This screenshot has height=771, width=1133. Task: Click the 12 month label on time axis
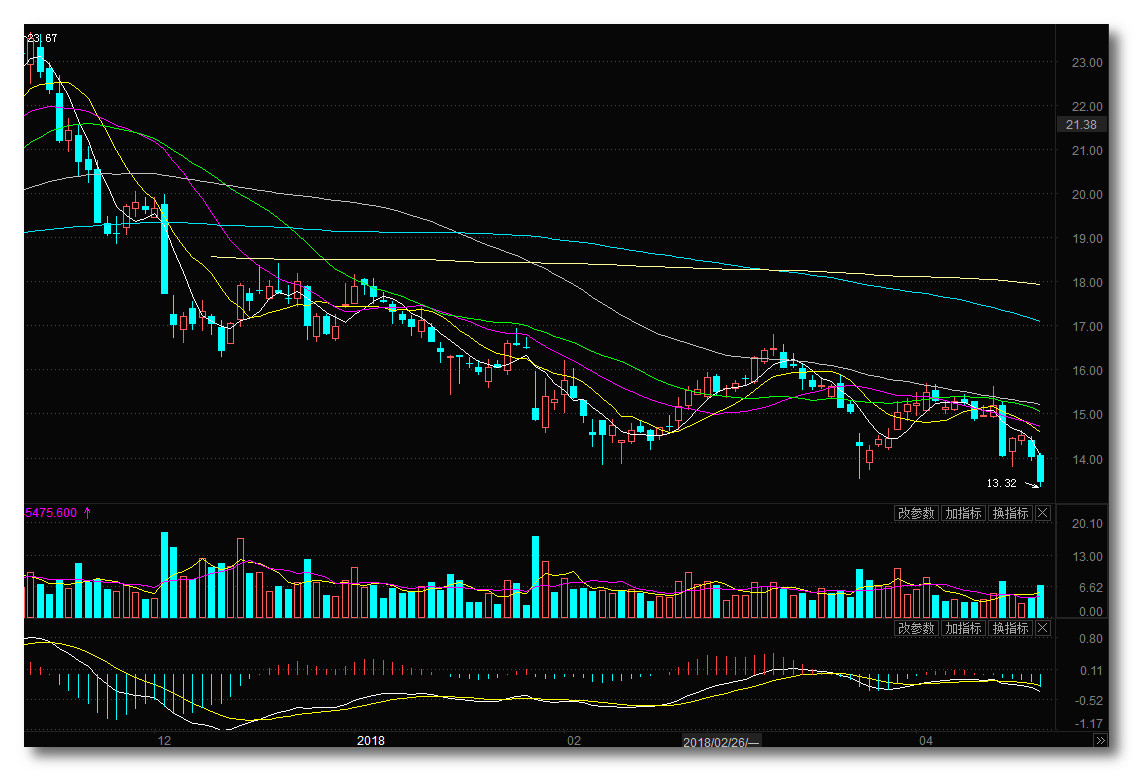point(165,741)
